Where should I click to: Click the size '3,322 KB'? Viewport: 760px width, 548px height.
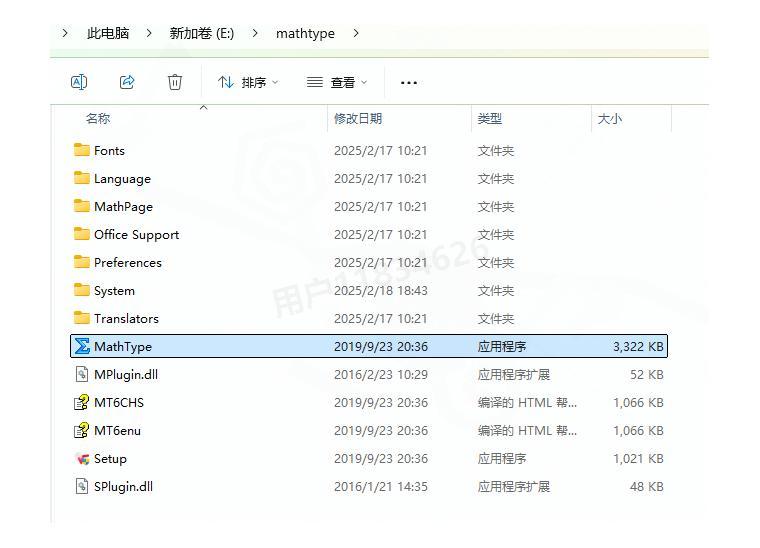point(638,346)
